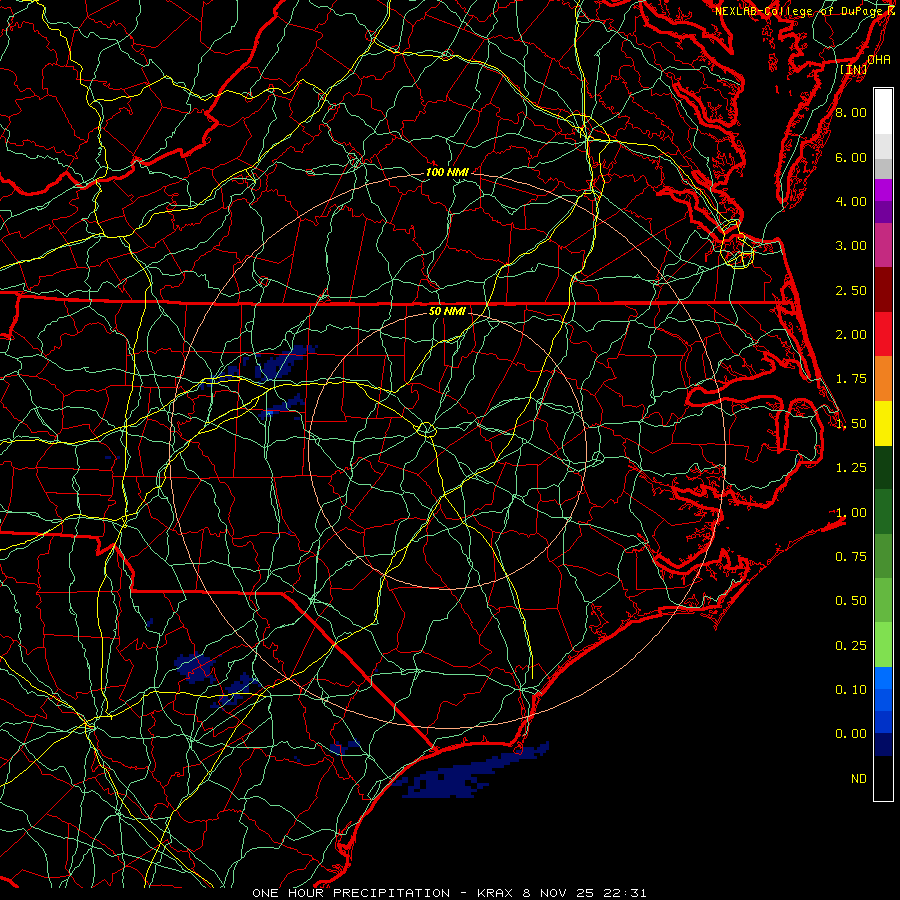This screenshot has height=900, width=900.
Task: Click the 0.00 legend label
Action: pos(851,734)
